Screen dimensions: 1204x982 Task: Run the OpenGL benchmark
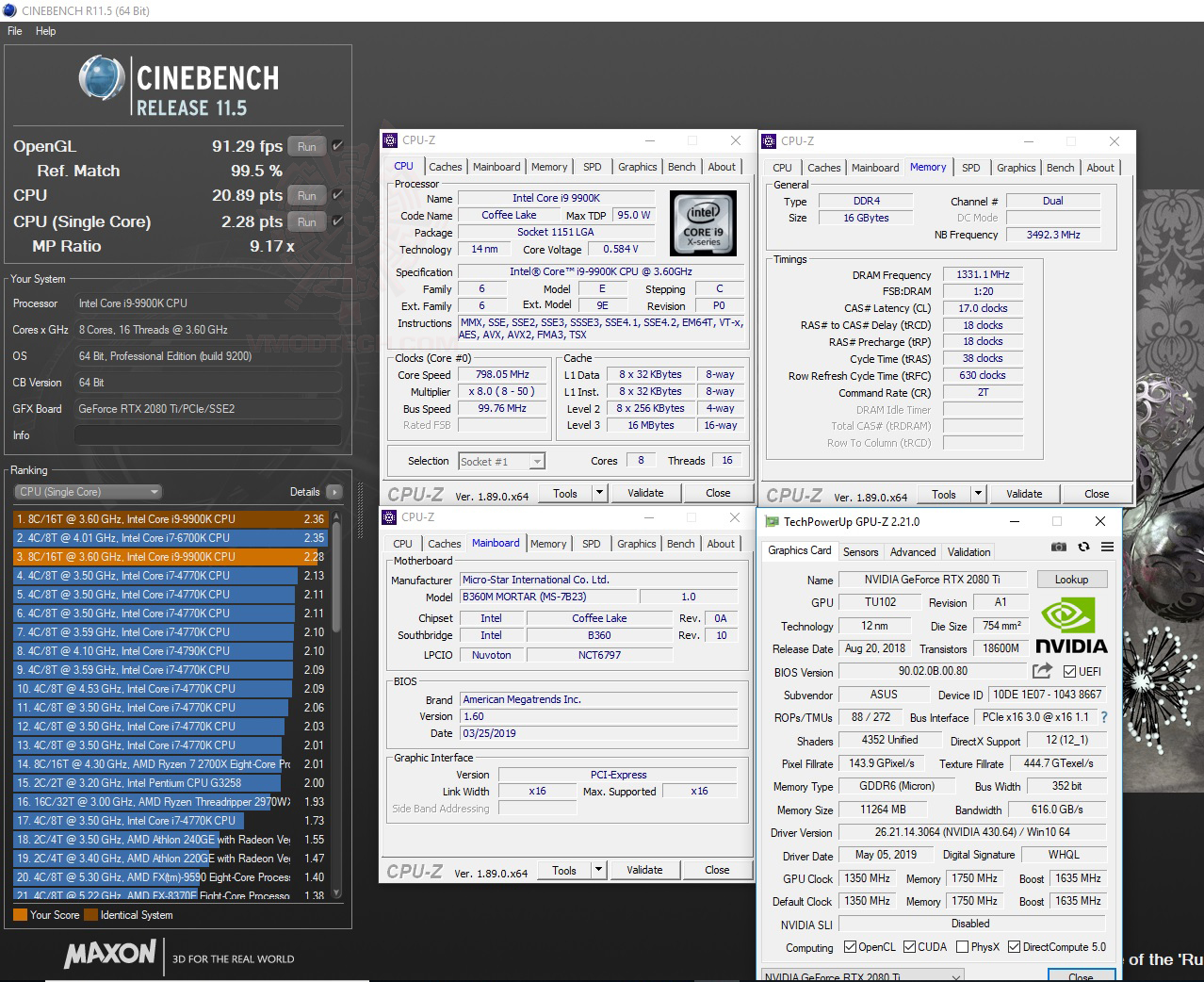[x=307, y=146]
